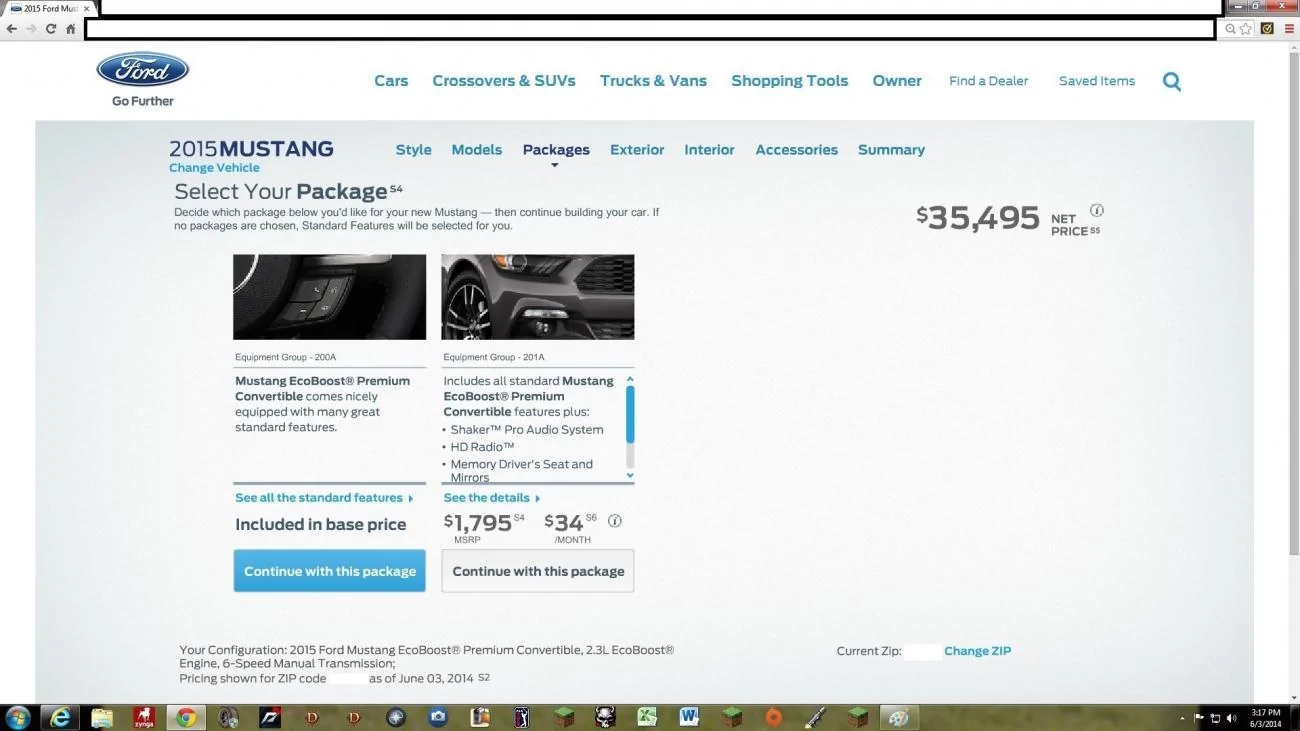Expand See the details for 201A

pyautogui.click(x=492, y=498)
